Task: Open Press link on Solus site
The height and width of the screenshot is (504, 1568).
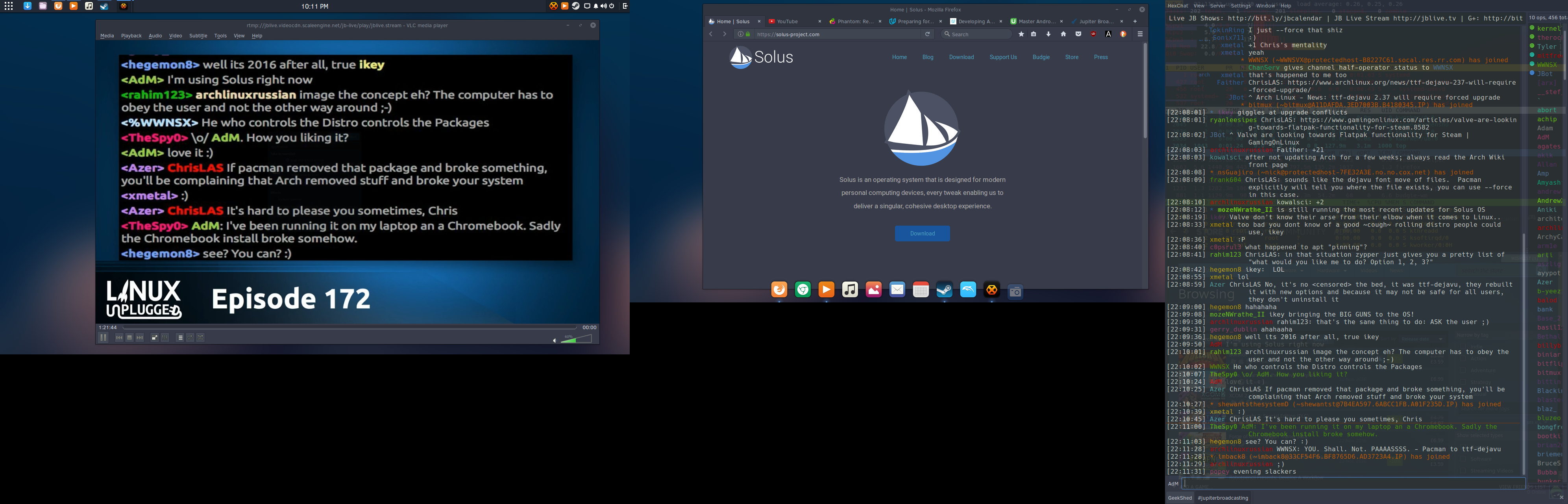Action: (1100, 57)
